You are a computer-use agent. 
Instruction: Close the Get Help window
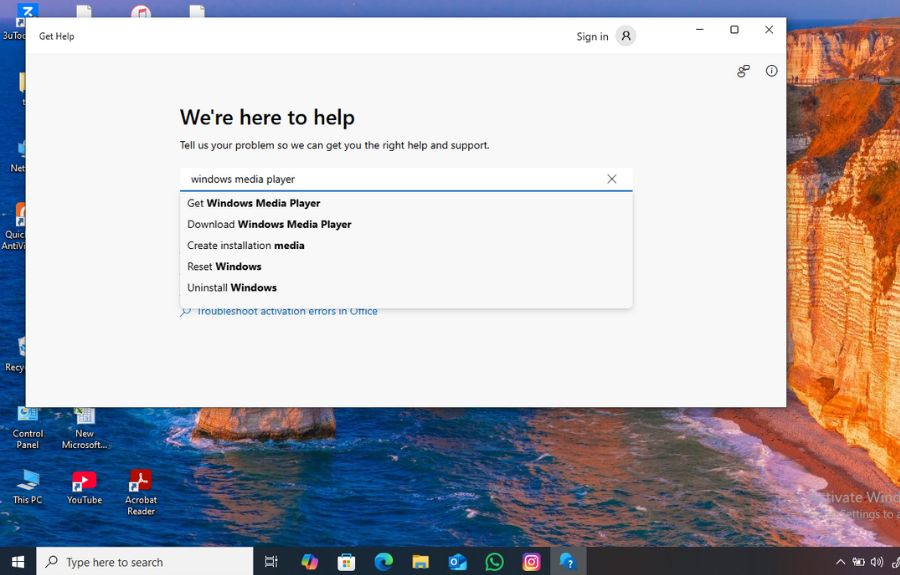769,29
